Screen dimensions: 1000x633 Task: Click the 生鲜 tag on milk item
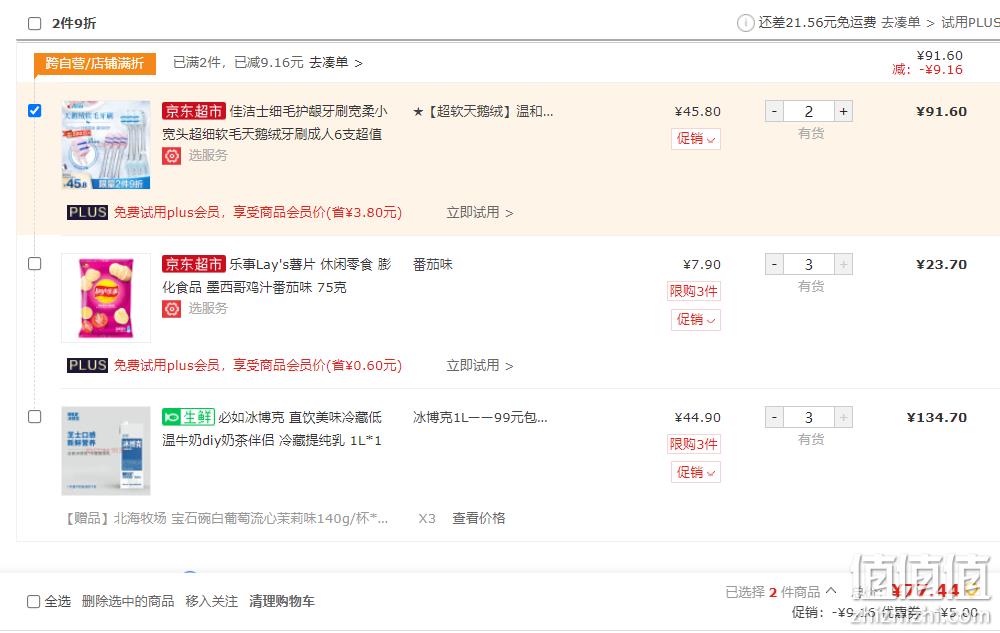(188, 417)
